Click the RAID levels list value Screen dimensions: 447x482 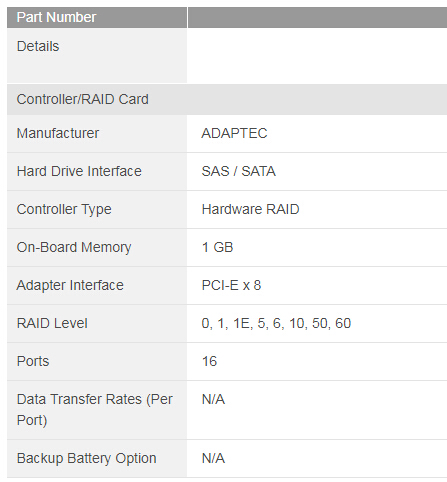[x=276, y=323]
